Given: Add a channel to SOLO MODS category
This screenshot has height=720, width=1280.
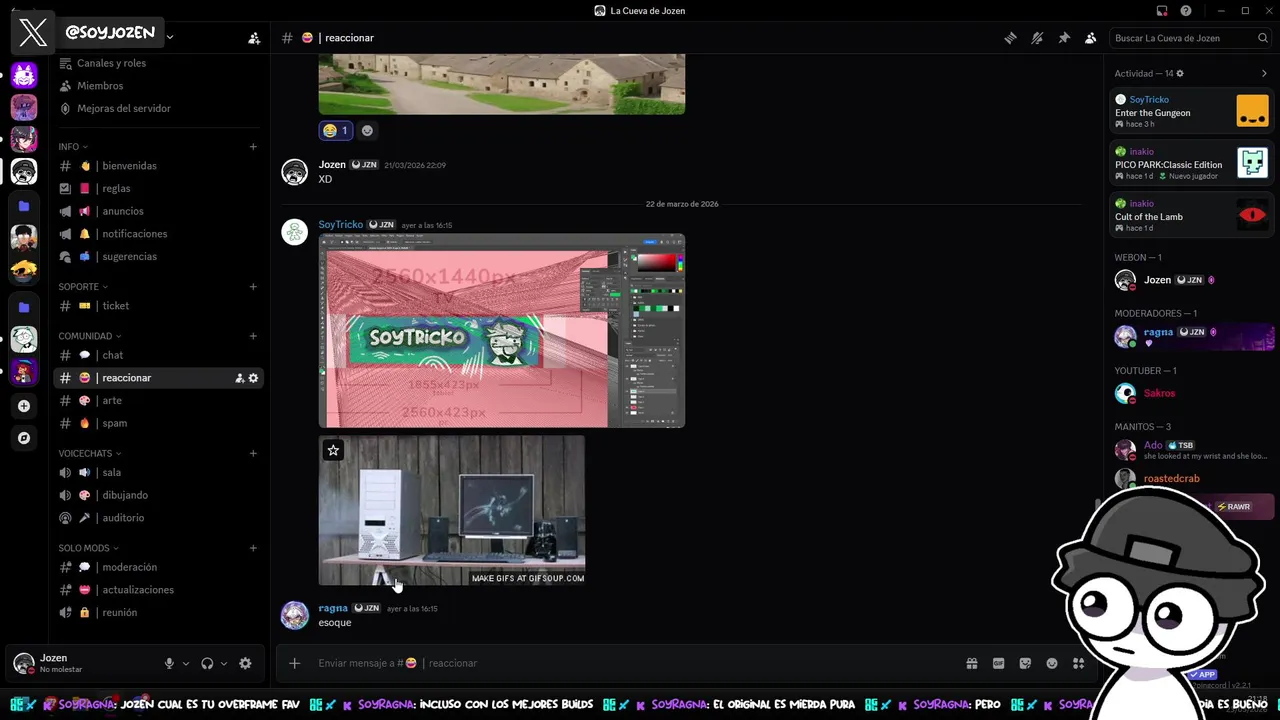Looking at the screenshot, I should click(253, 548).
